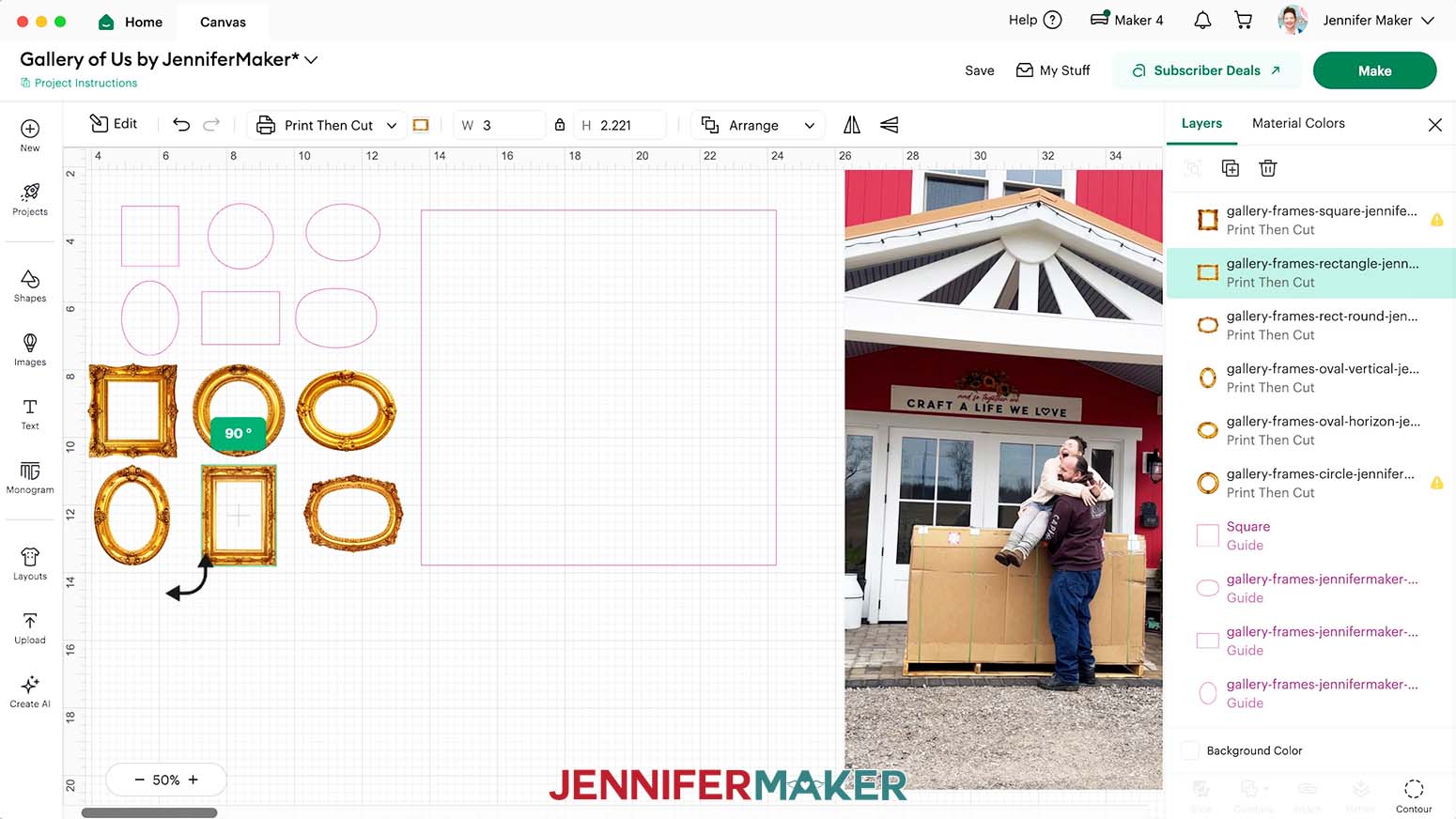Select gallery-frames-rectangle layer
Screen dimensions: 1456x819
(1310, 272)
